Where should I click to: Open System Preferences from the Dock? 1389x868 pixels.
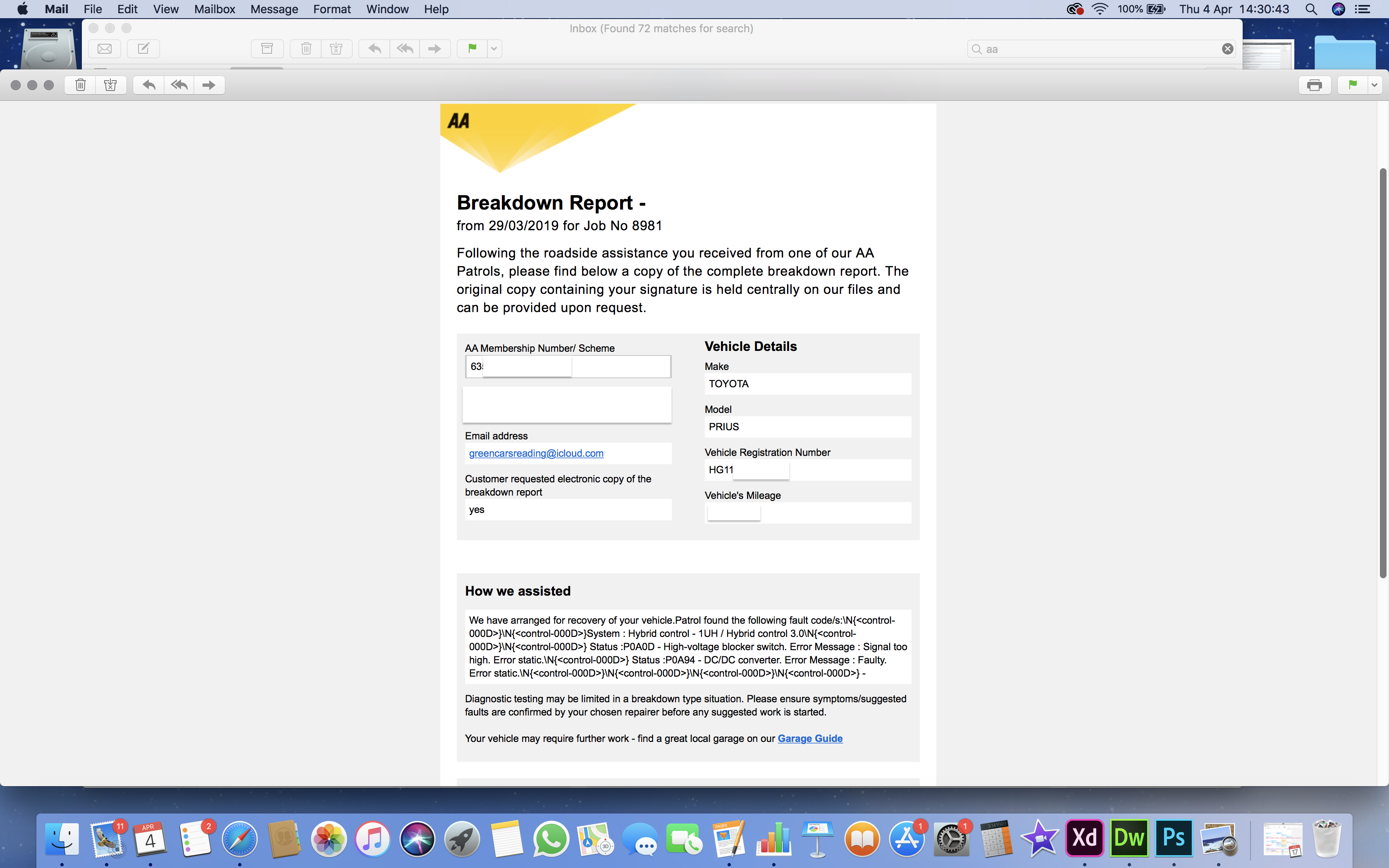[951, 839]
